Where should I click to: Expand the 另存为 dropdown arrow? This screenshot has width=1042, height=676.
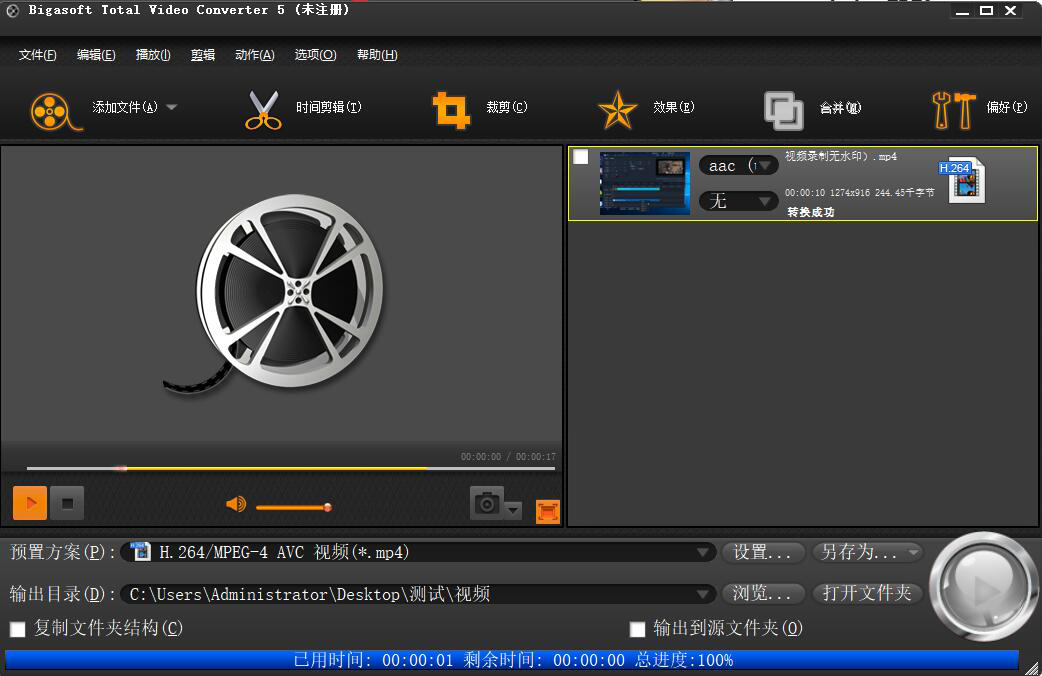click(x=914, y=552)
